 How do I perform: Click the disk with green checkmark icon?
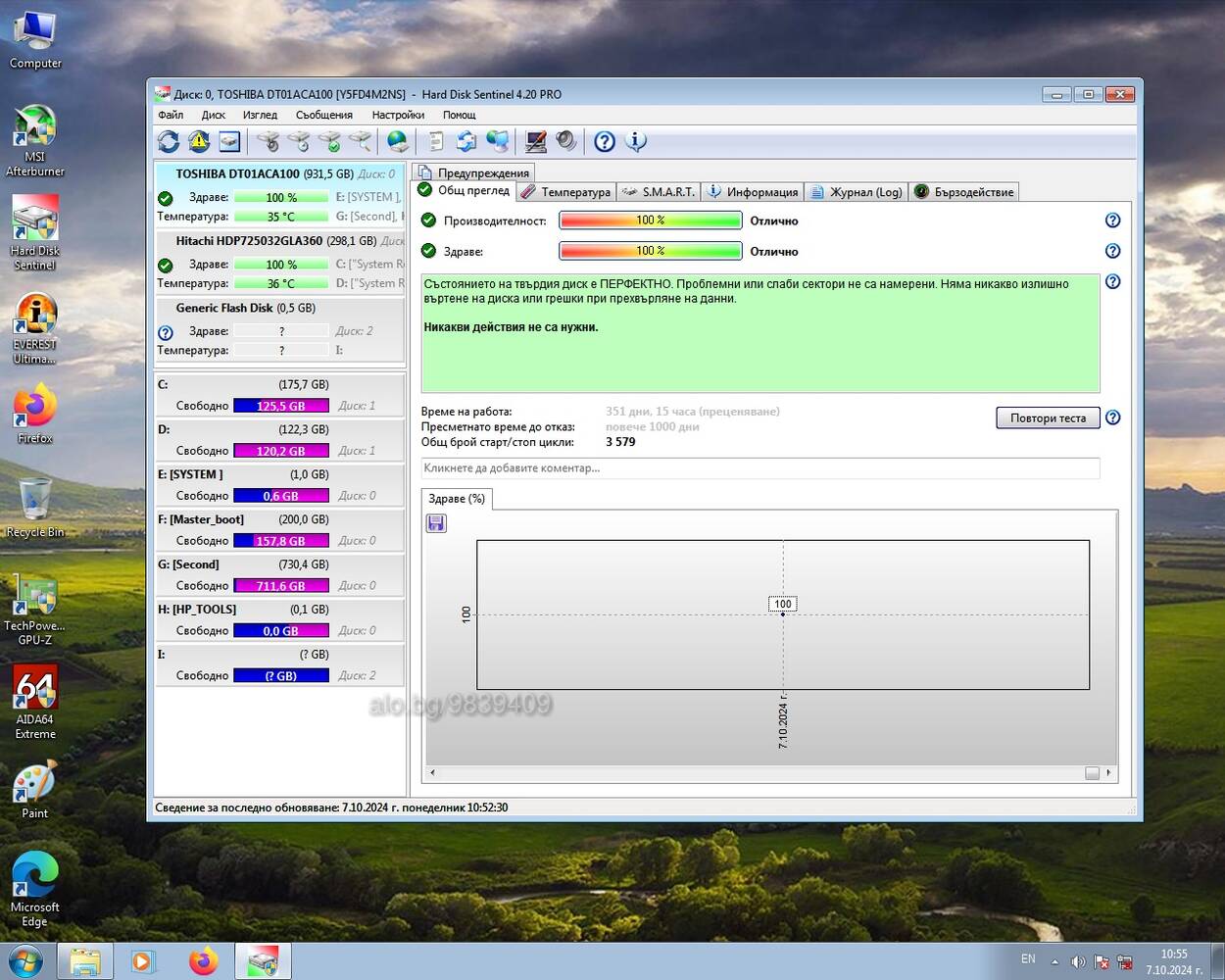coord(329,142)
